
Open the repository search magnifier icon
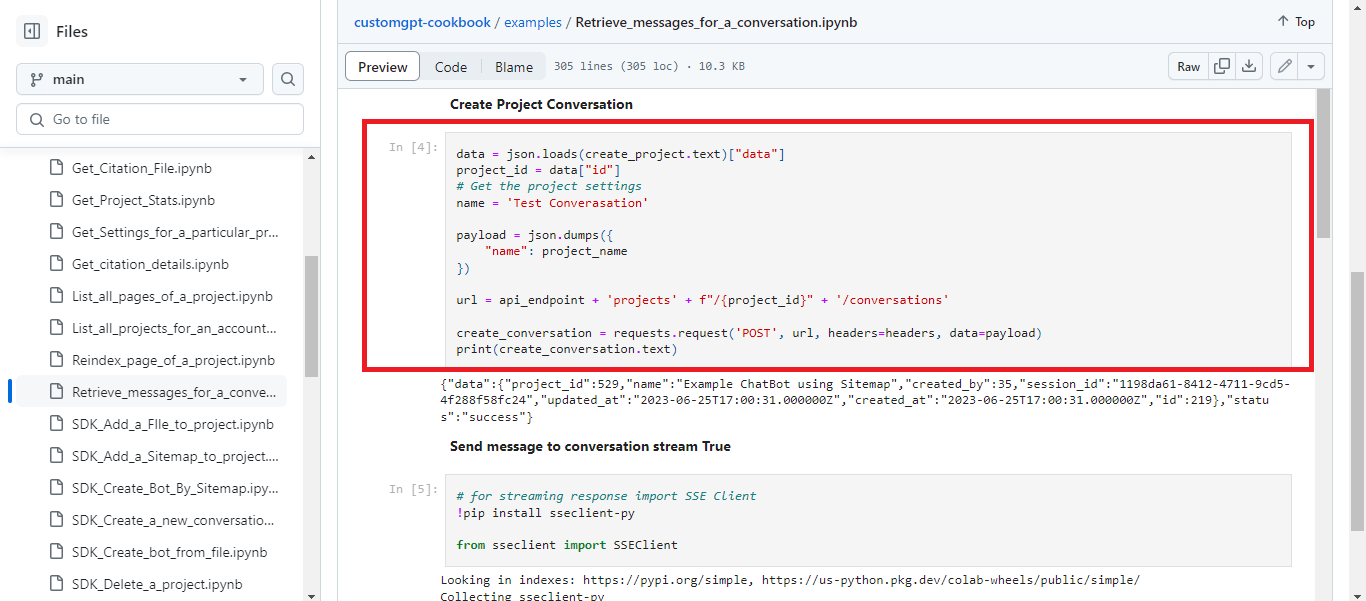click(288, 78)
